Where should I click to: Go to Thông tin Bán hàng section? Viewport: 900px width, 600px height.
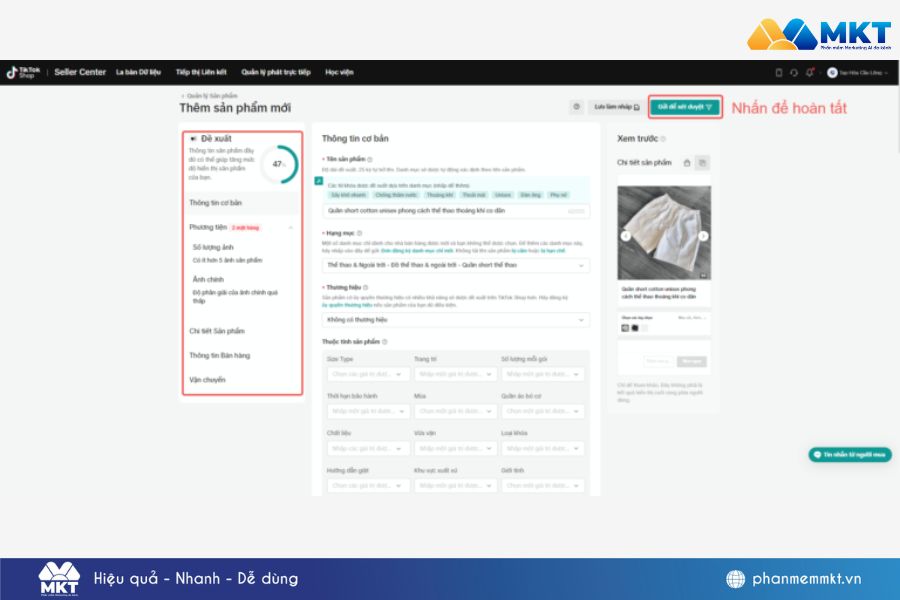(x=219, y=355)
